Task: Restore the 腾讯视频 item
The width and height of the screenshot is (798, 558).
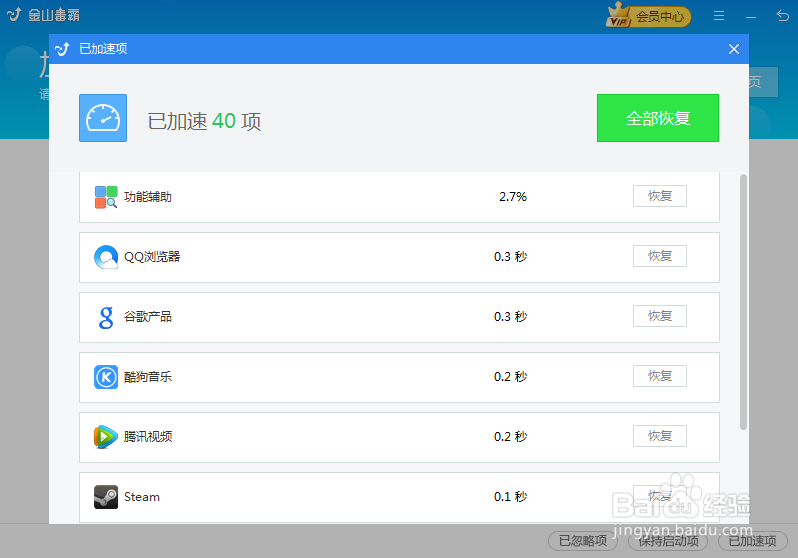Action: click(x=660, y=436)
